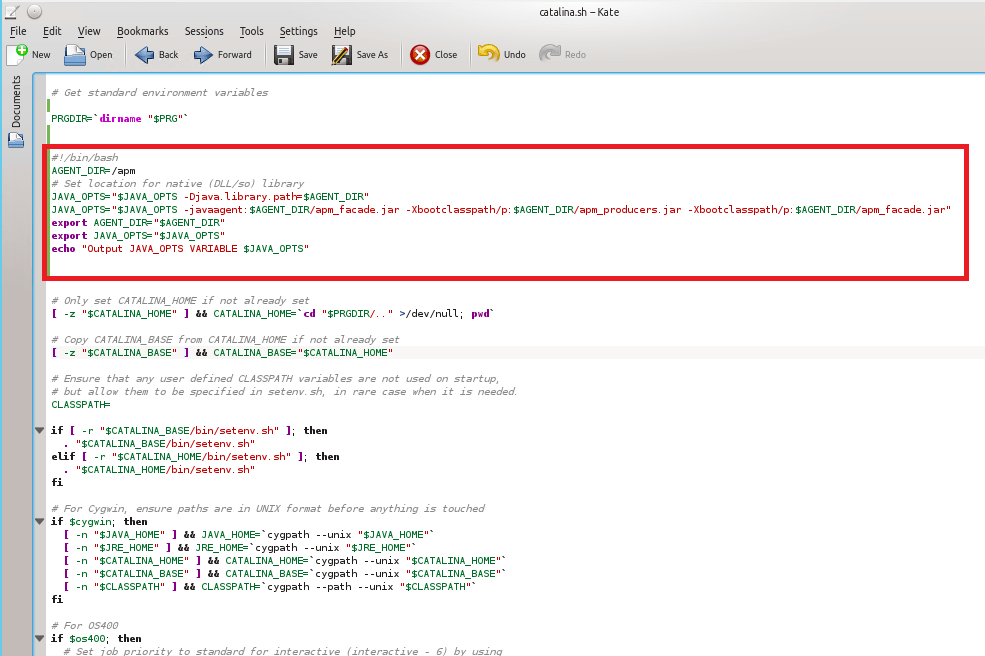The width and height of the screenshot is (985, 656).
Task: Save catalina.sh using the Save icon
Action: pos(283,54)
